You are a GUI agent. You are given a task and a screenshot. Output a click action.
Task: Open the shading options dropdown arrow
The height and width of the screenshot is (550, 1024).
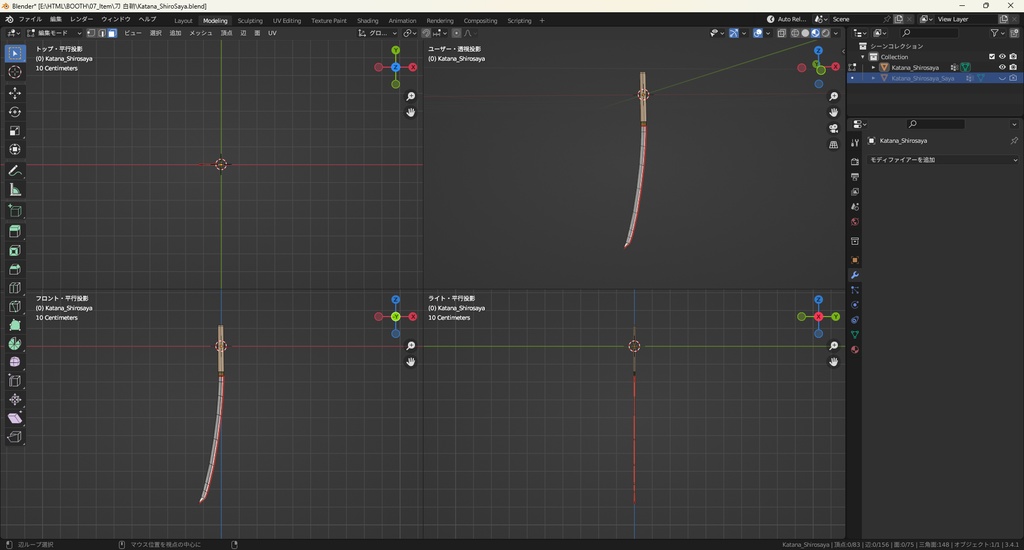click(836, 33)
